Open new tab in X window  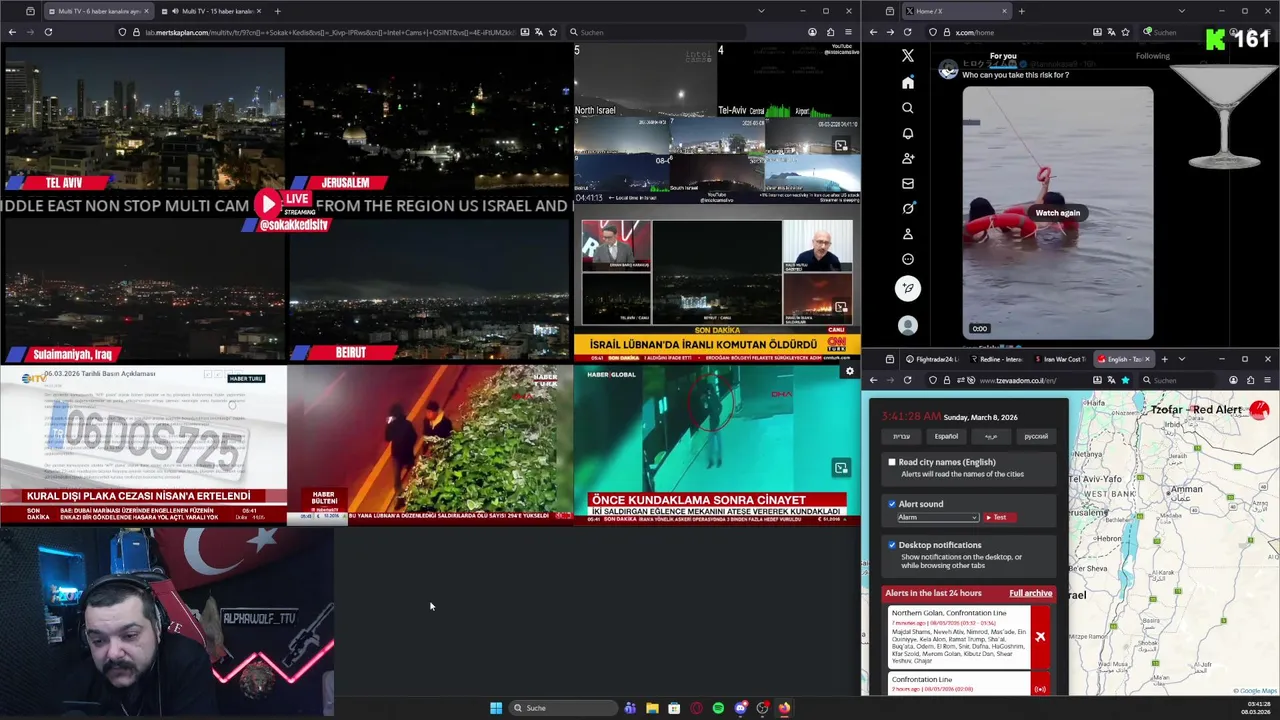pyautogui.click(x=1021, y=11)
